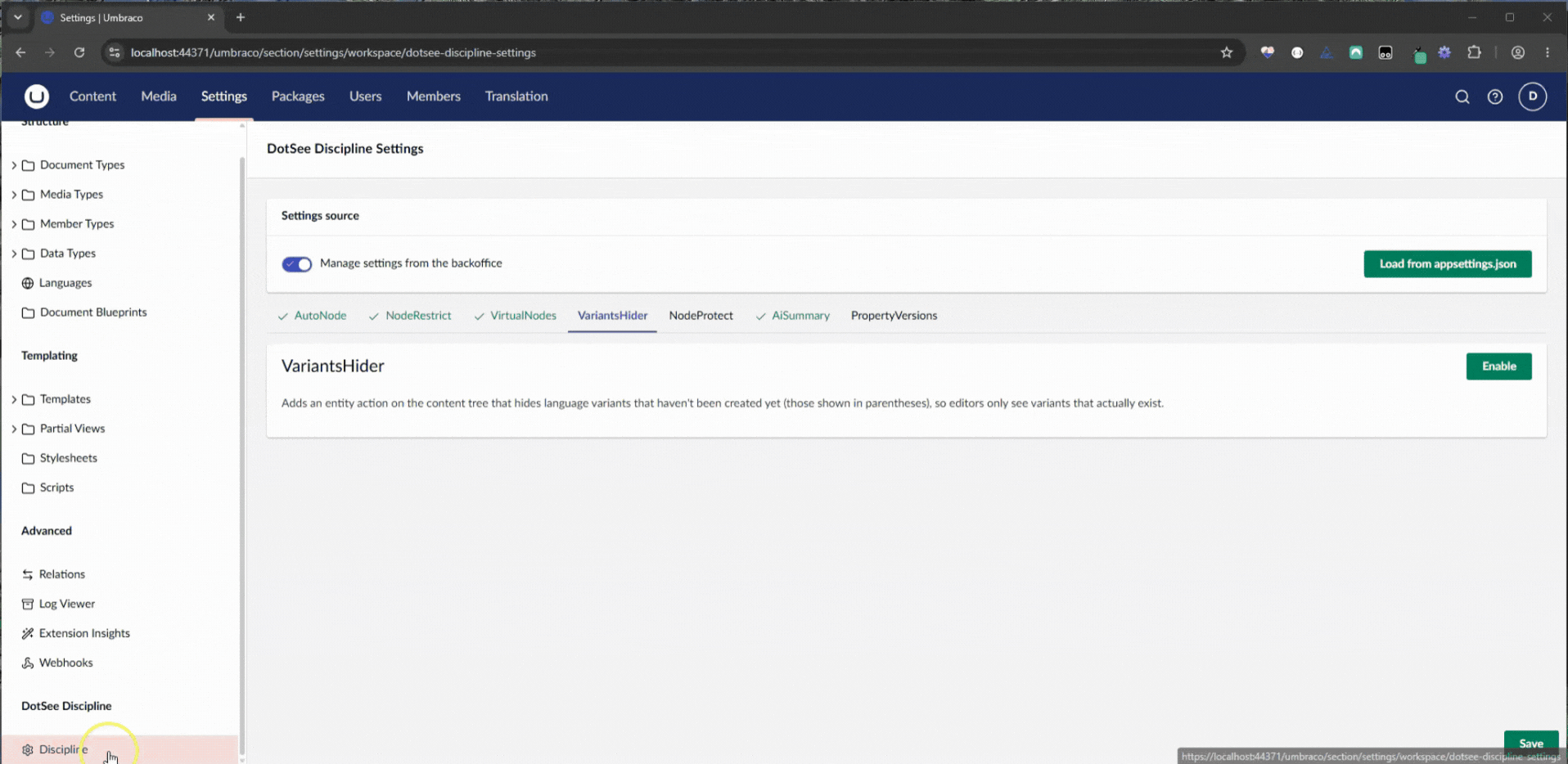Image resolution: width=1568 pixels, height=764 pixels.
Task: Click the Log Viewer box icon
Action: 28,604
